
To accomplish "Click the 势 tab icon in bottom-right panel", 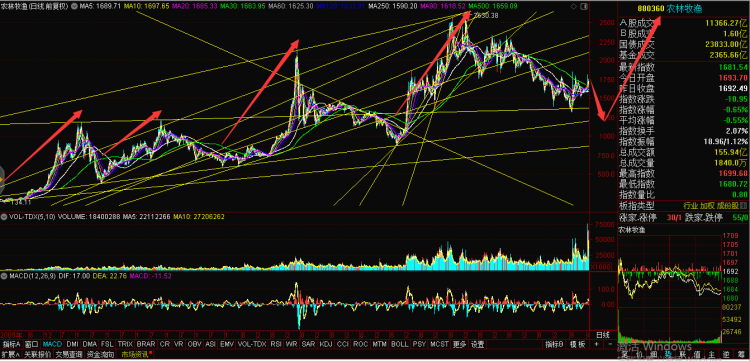I will pos(668,355).
